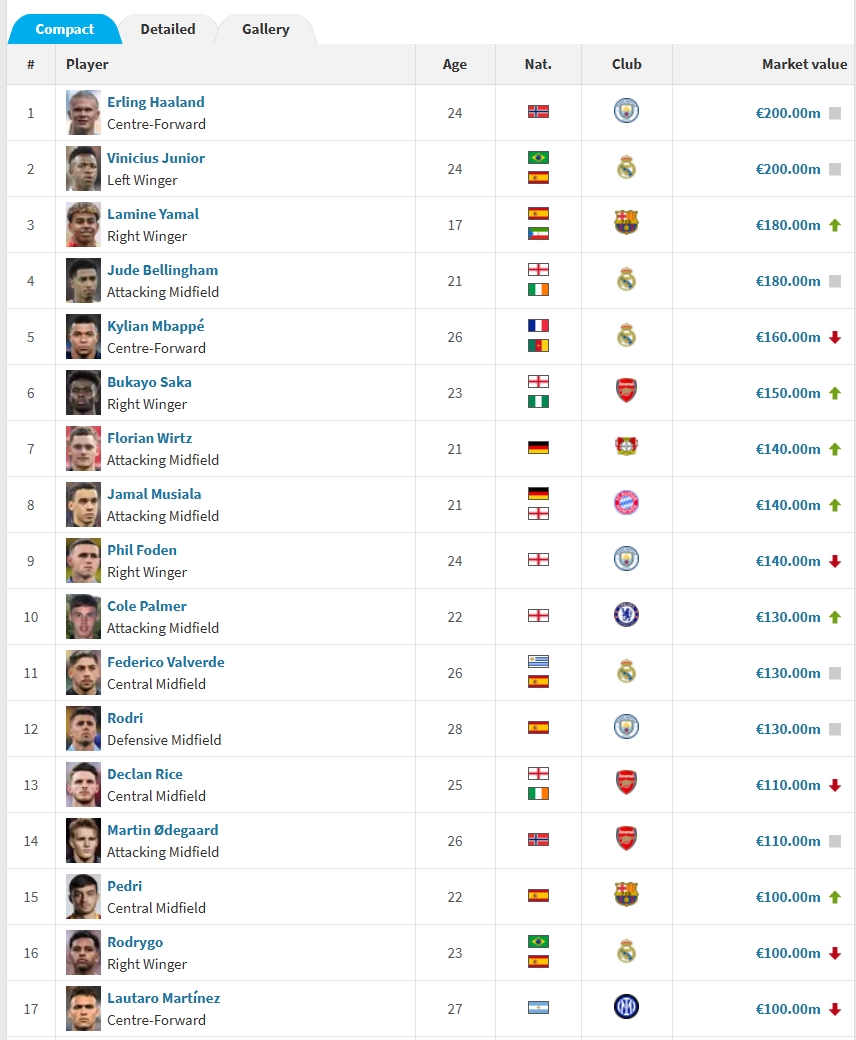856x1040 pixels.
Task: Click the Market value column header
Action: pyautogui.click(x=804, y=64)
